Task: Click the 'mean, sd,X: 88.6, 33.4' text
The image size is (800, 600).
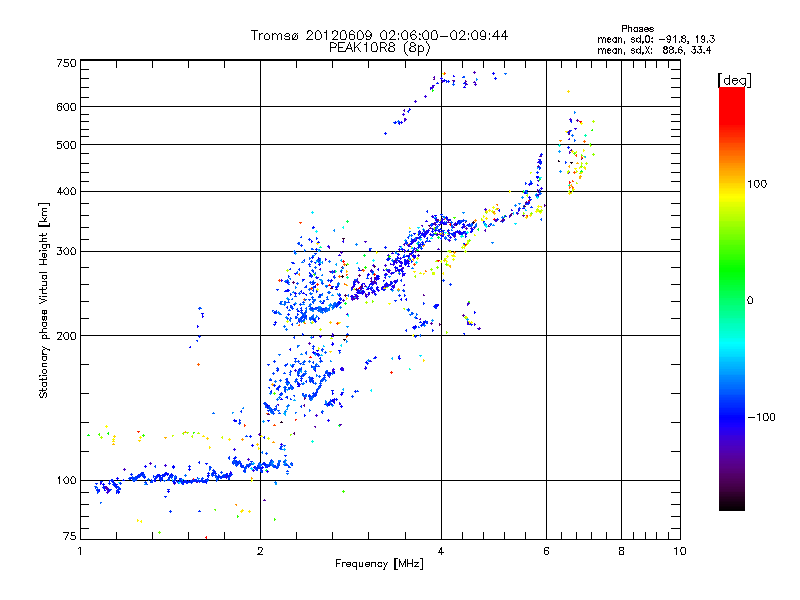Action: (x=654, y=50)
